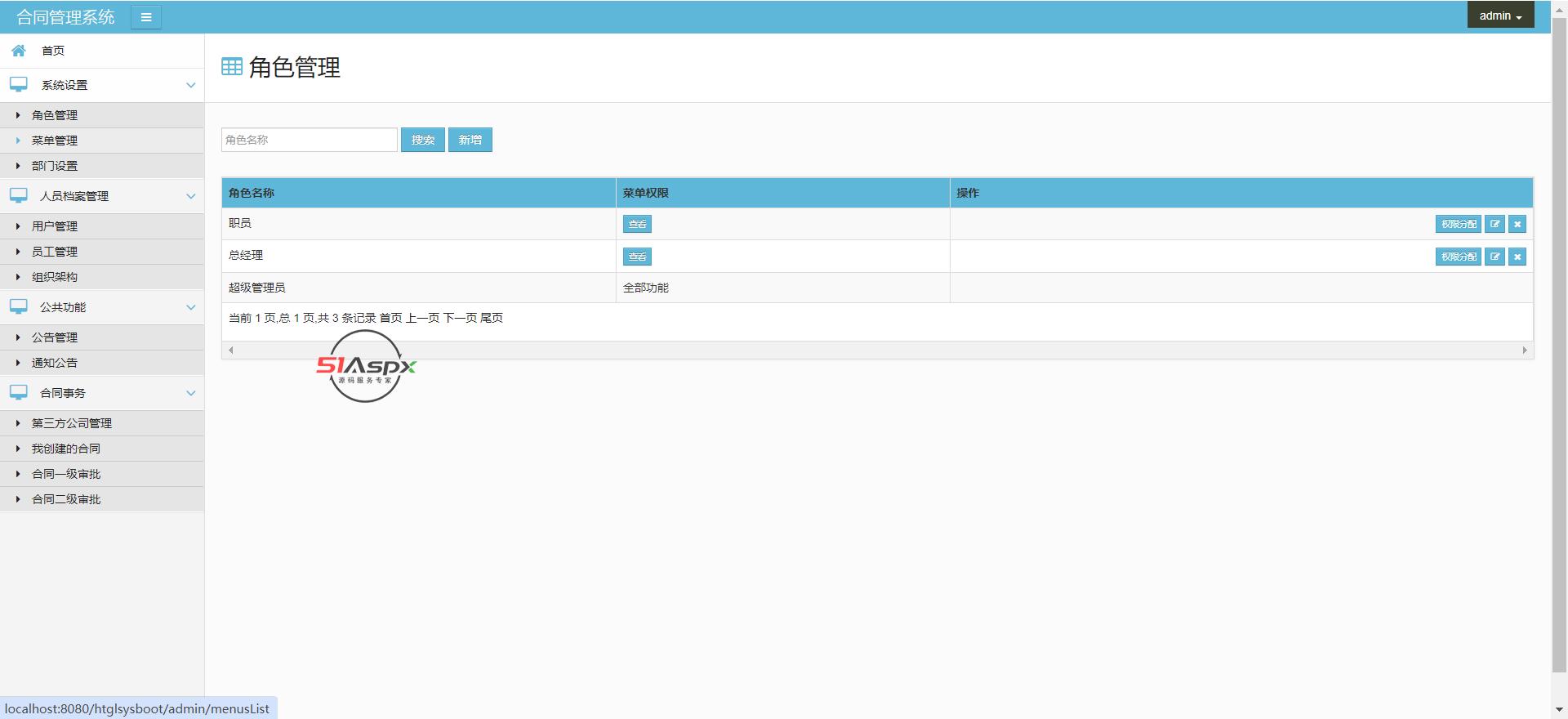Collapse the 合同事务 section chevron
1568x719 pixels.
point(191,393)
